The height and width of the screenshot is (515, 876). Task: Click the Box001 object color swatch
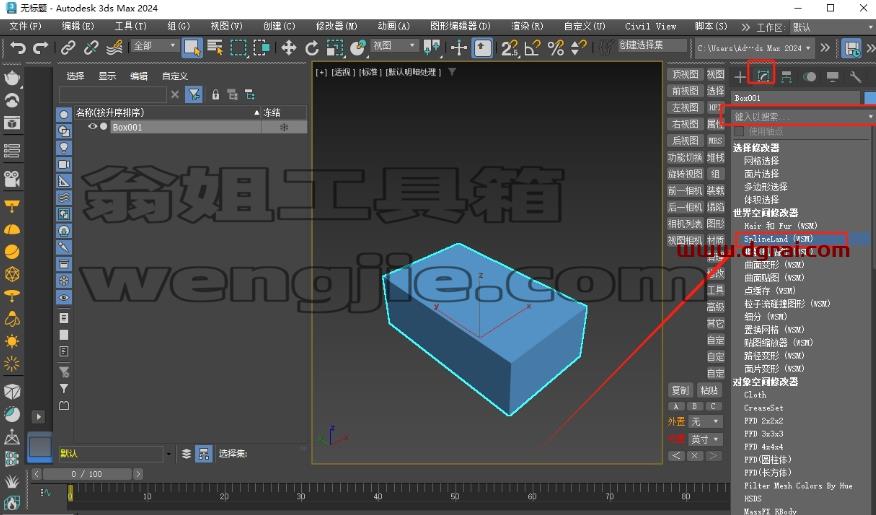[870, 98]
